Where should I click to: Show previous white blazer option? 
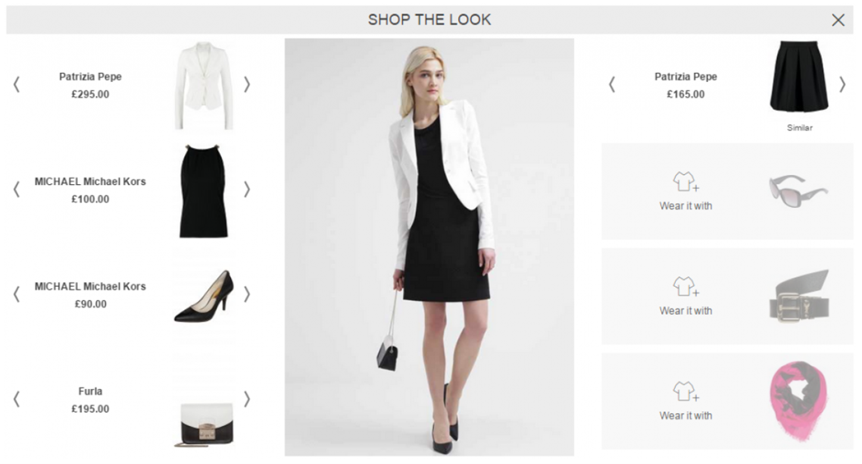[x=16, y=84]
